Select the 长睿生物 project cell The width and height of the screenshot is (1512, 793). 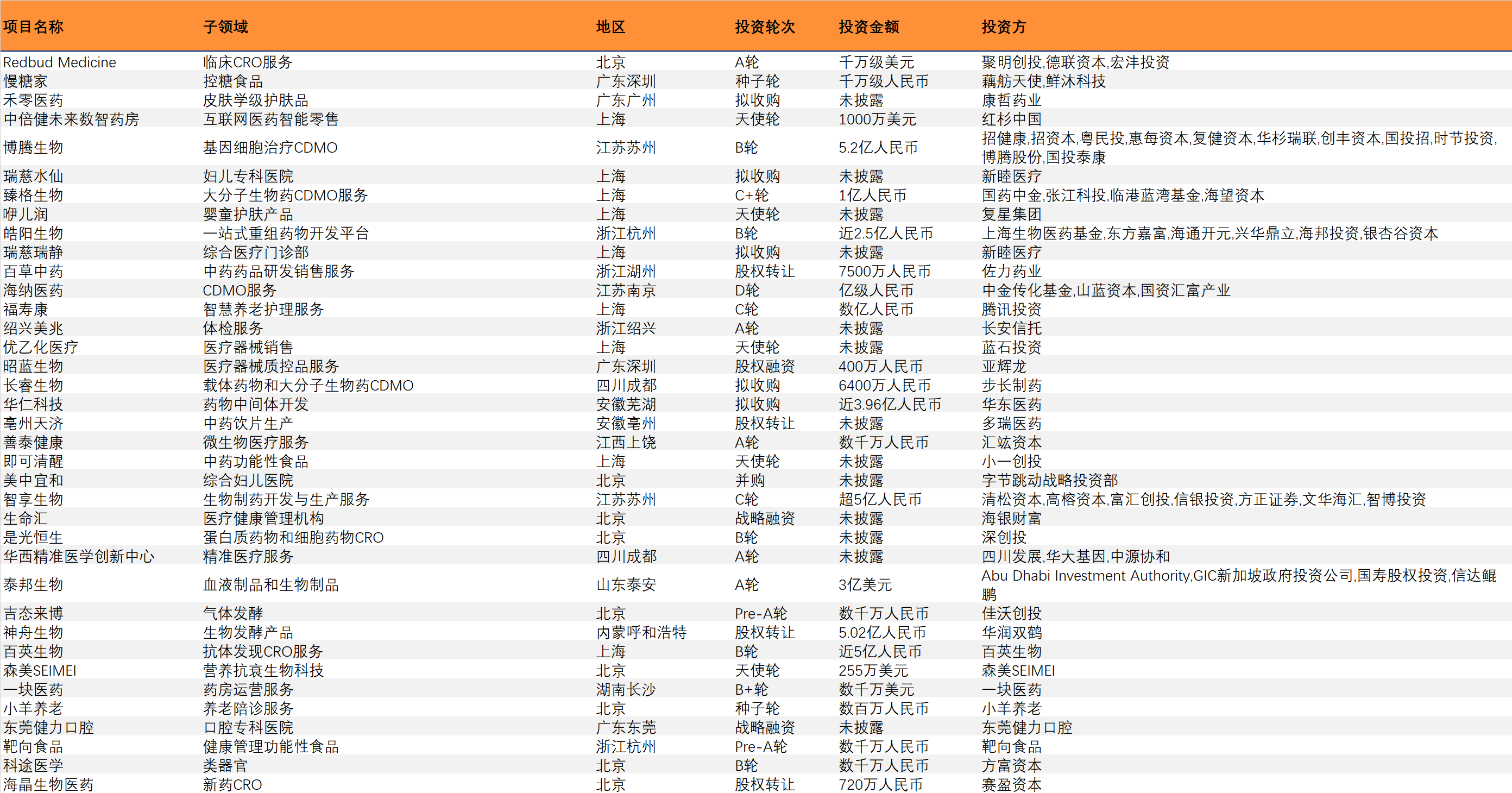(33, 386)
